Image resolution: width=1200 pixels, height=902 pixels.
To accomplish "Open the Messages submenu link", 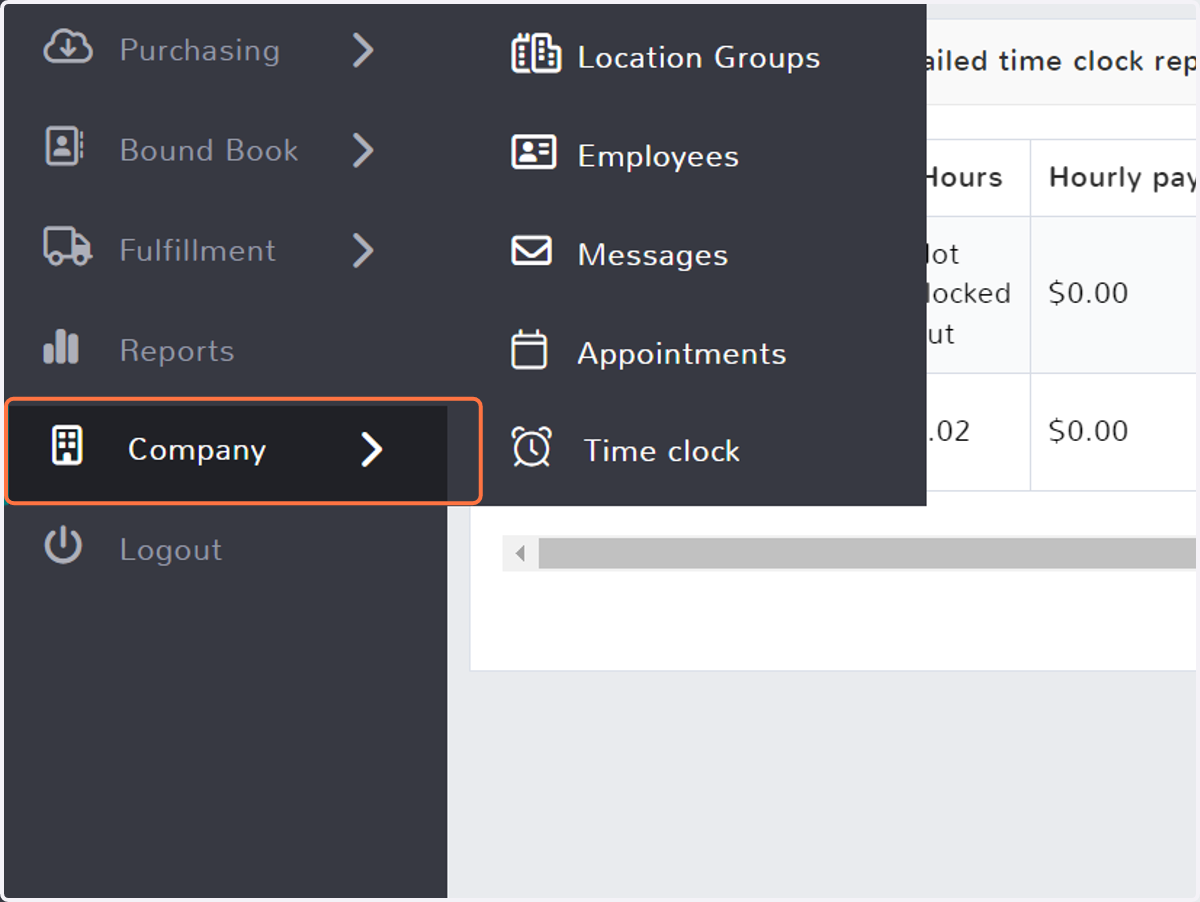I will 653,256.
